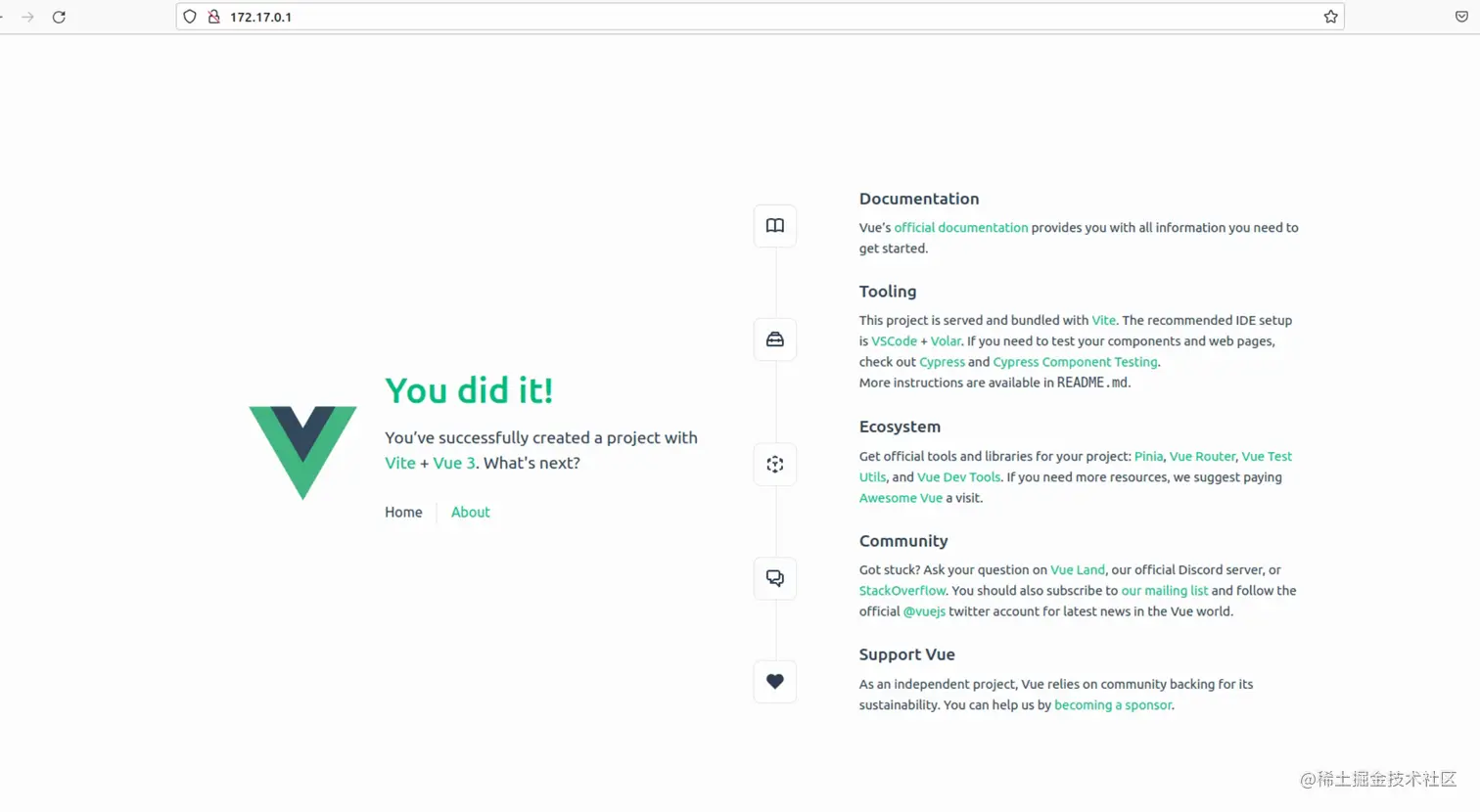
Task: Click the Tooling toolbox icon
Action: point(774,339)
